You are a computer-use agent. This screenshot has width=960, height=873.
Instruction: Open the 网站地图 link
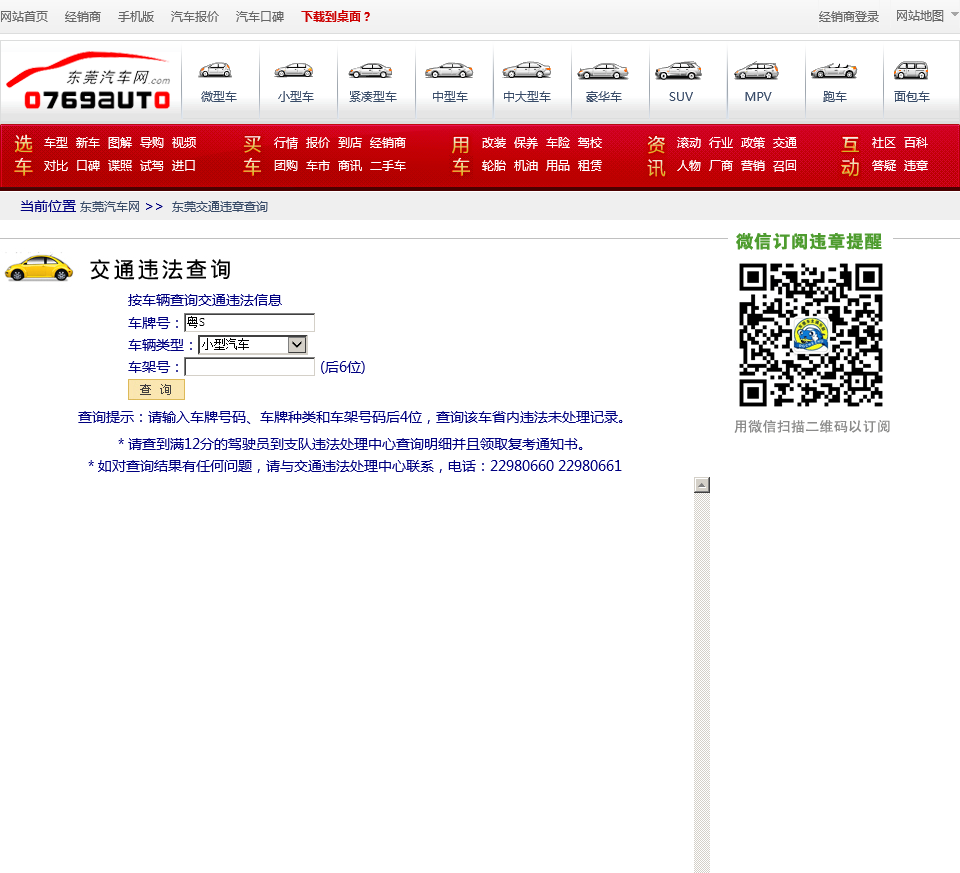(x=920, y=16)
